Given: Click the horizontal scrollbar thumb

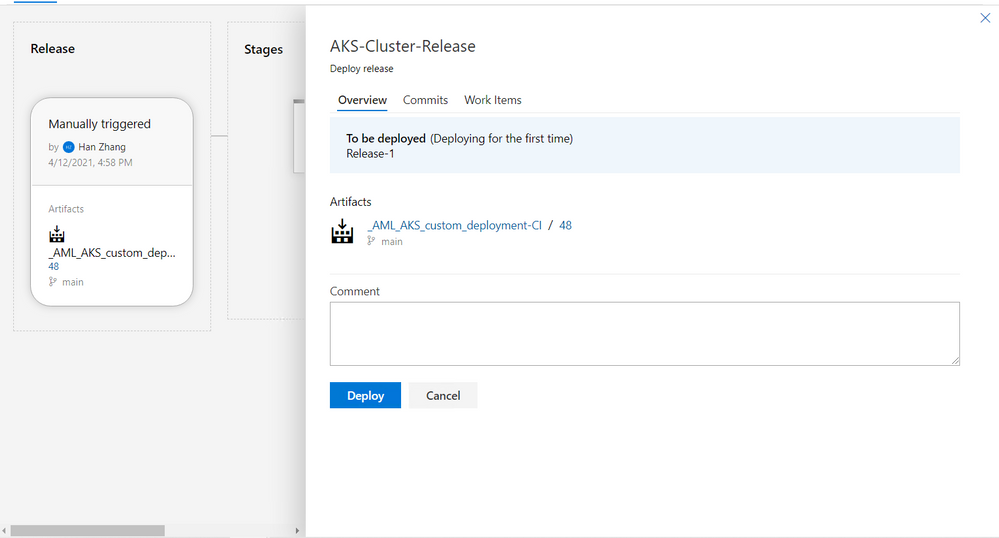Looking at the screenshot, I should (87, 530).
